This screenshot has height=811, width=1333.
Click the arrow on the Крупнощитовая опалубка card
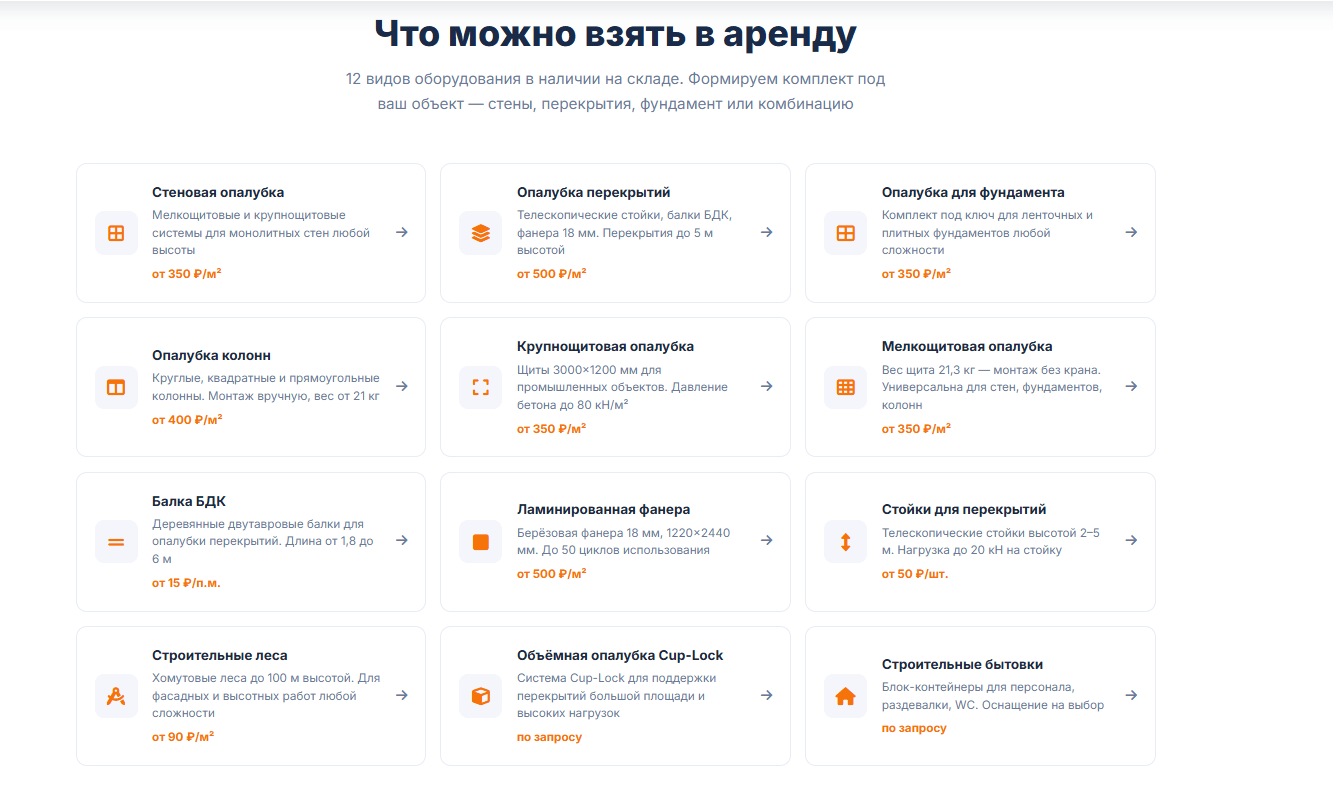[x=767, y=386]
